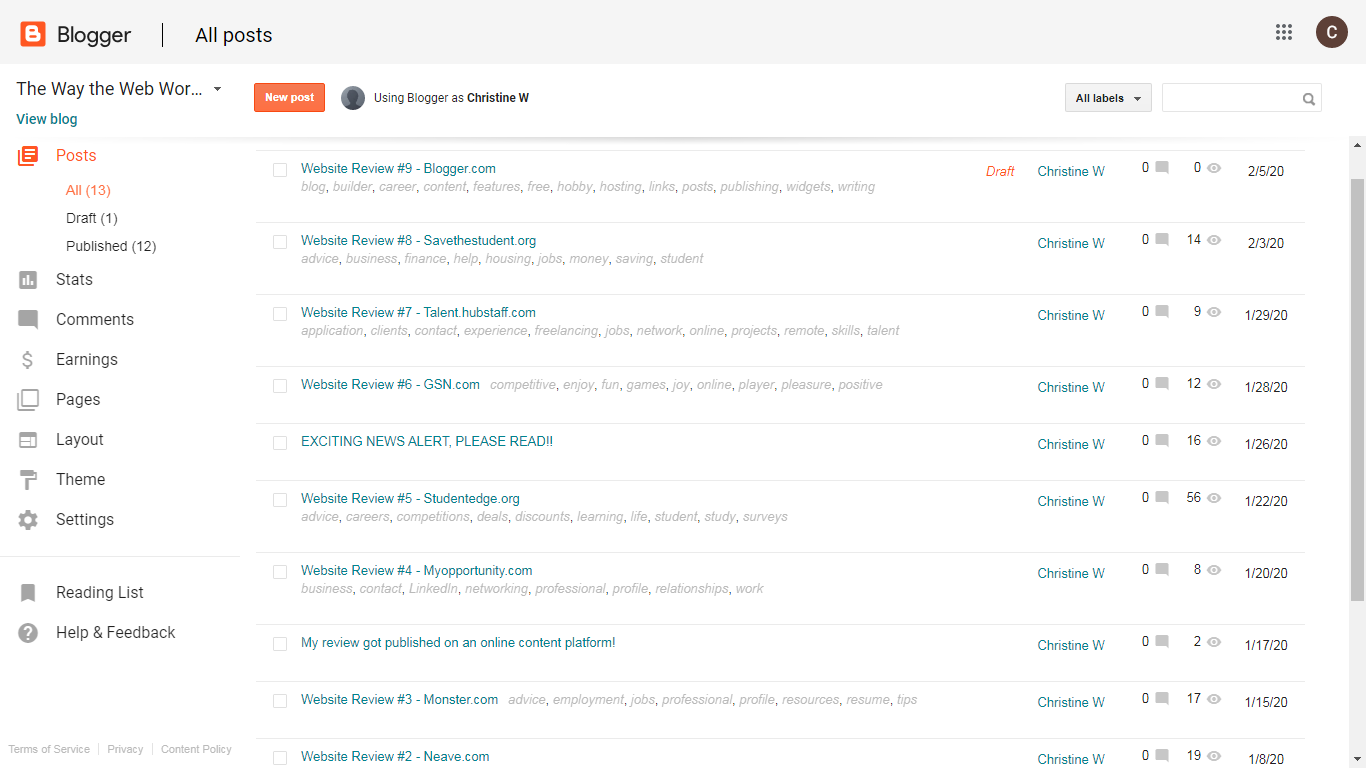Viewport: 1366px width, 768px height.
Task: Click the comment icon in EXCITING NEWS ALERT row
Action: click(x=1162, y=441)
